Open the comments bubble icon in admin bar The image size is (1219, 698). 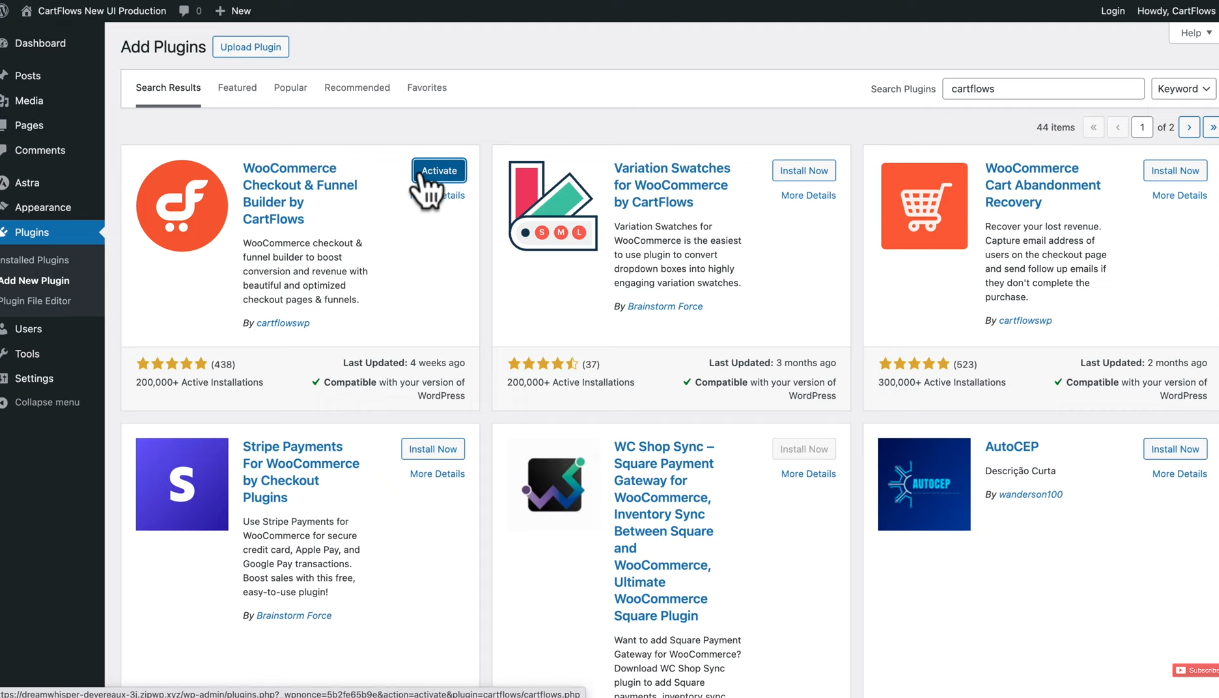(x=185, y=11)
